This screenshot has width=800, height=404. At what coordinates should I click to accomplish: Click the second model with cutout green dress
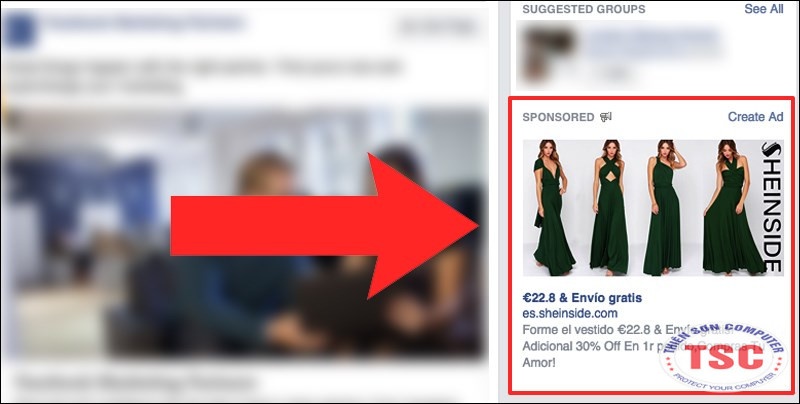tap(609, 207)
